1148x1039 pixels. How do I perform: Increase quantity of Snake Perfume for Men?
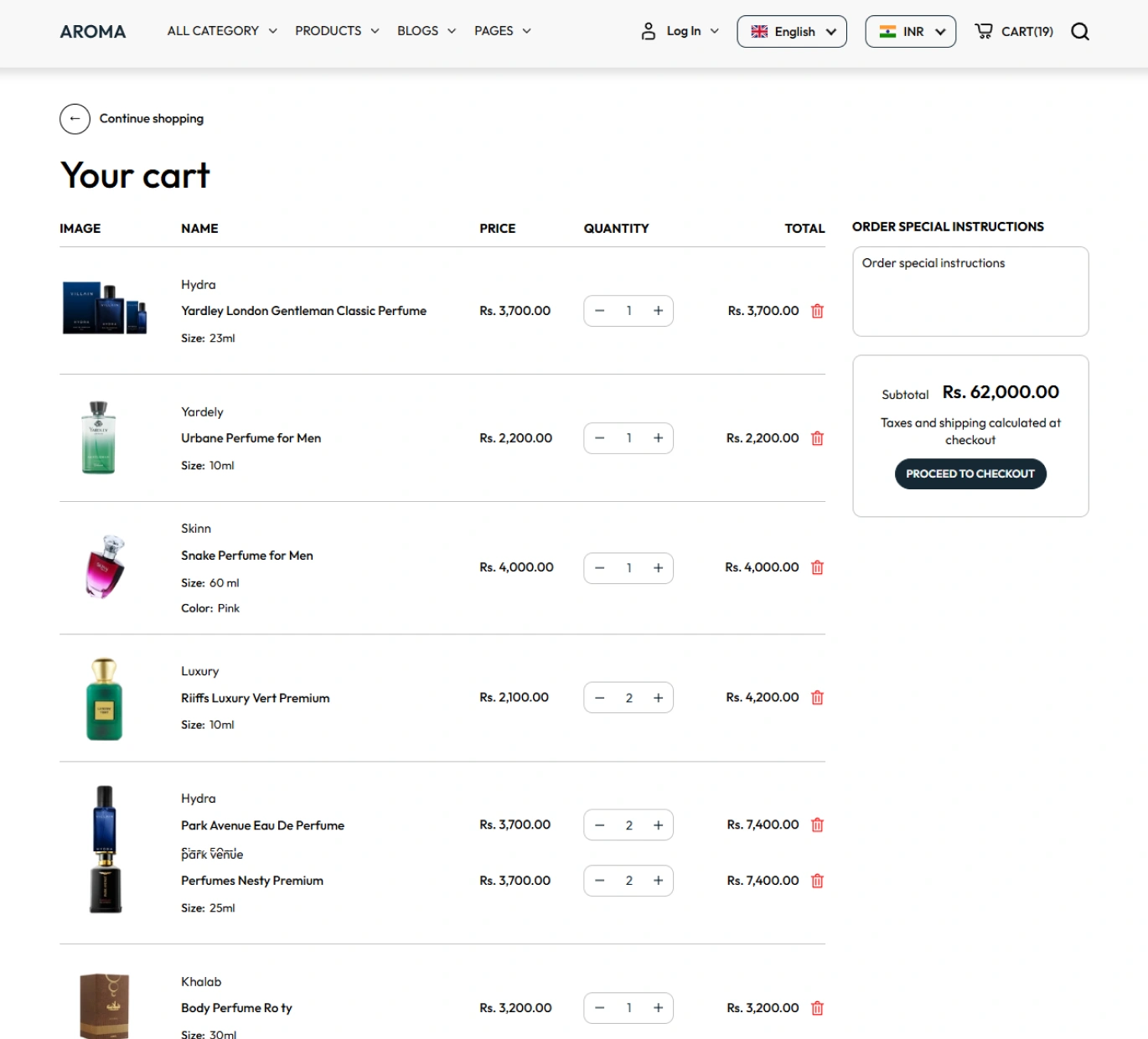pyautogui.click(x=659, y=568)
